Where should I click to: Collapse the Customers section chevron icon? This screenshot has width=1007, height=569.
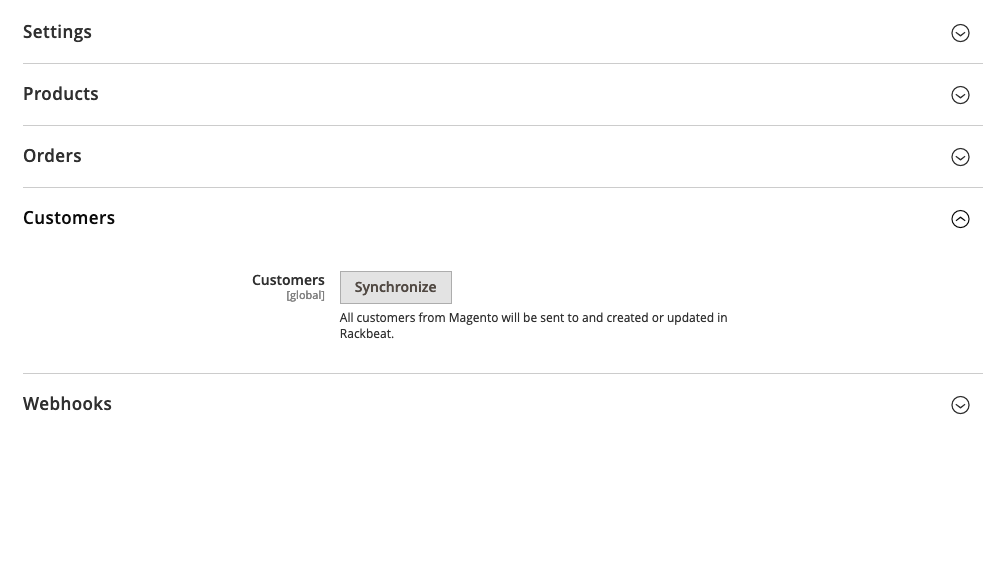tap(960, 219)
